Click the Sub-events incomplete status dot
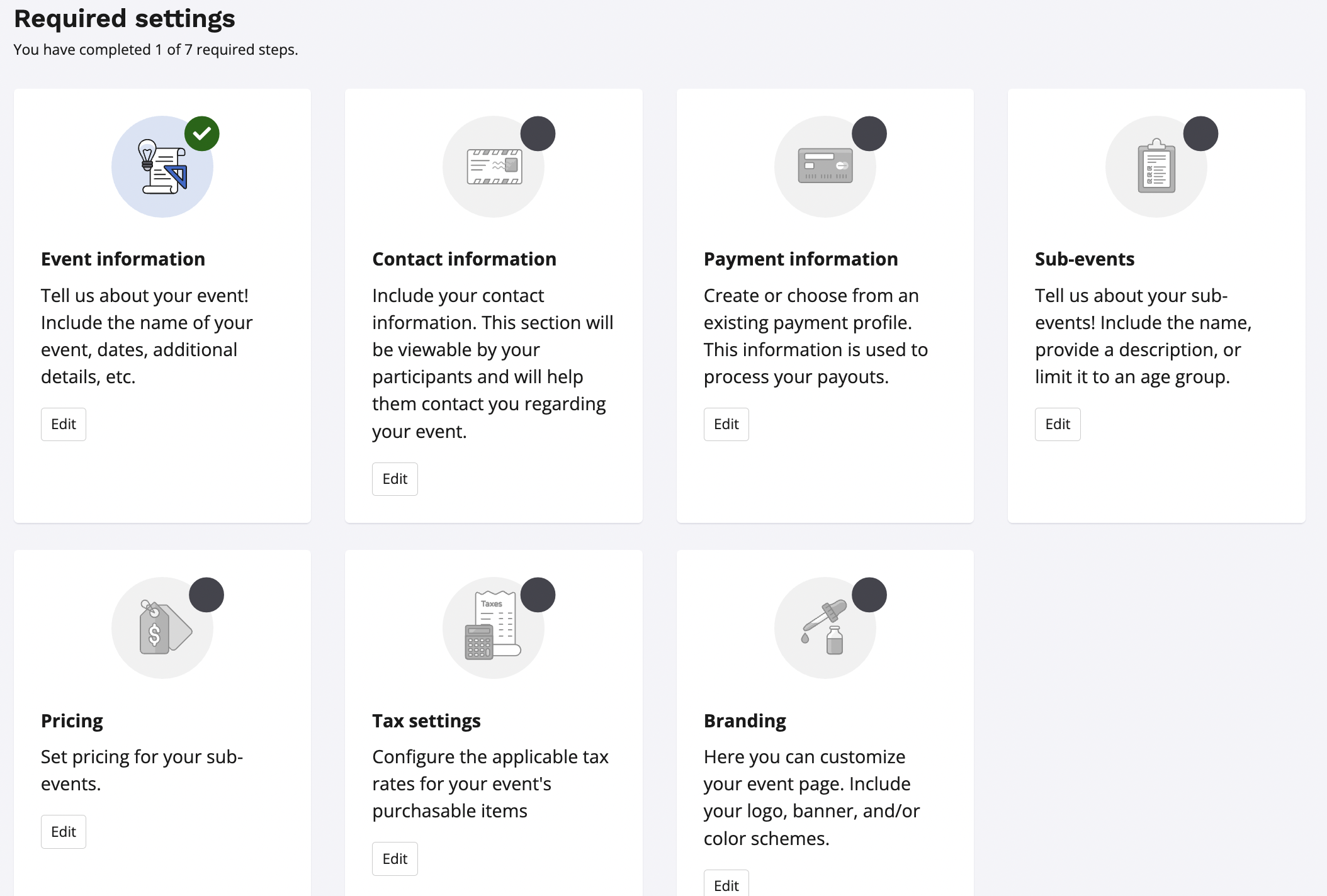Screen dimensions: 1327x896 pyautogui.click(x=1200, y=133)
